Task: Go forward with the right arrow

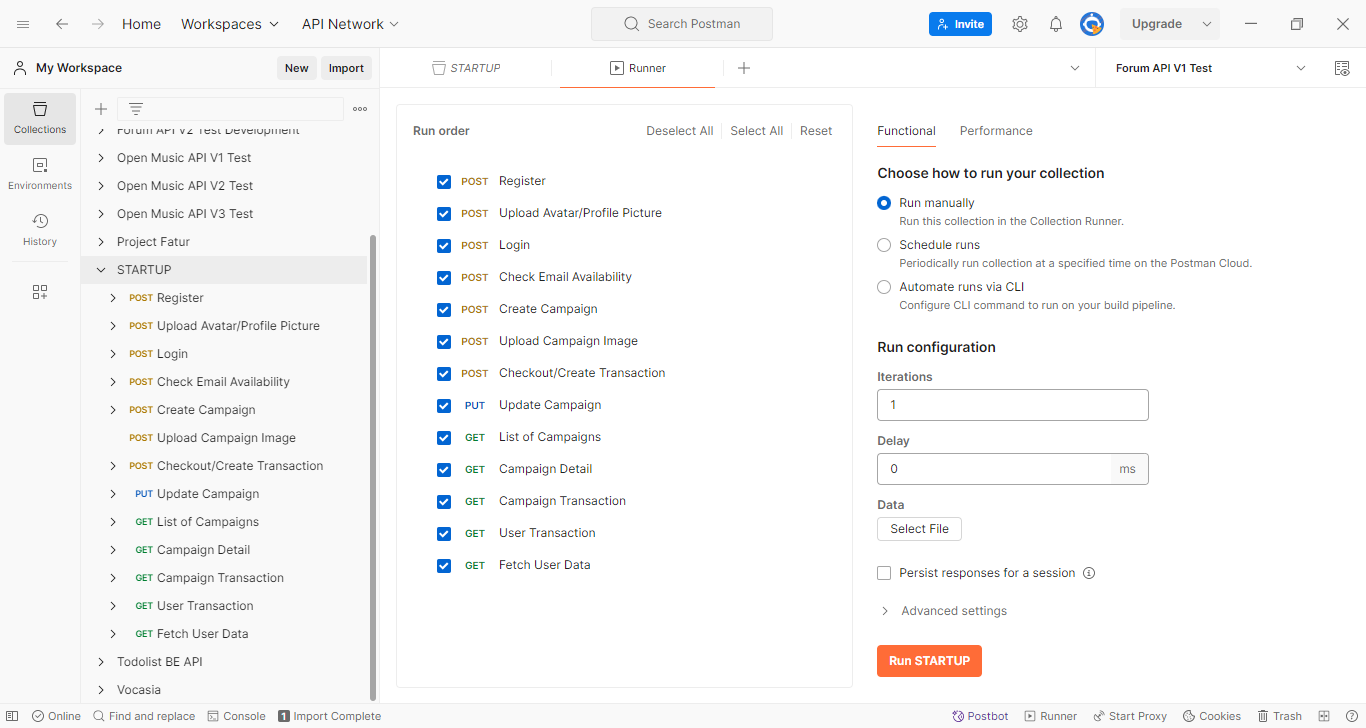Action: pos(97,24)
